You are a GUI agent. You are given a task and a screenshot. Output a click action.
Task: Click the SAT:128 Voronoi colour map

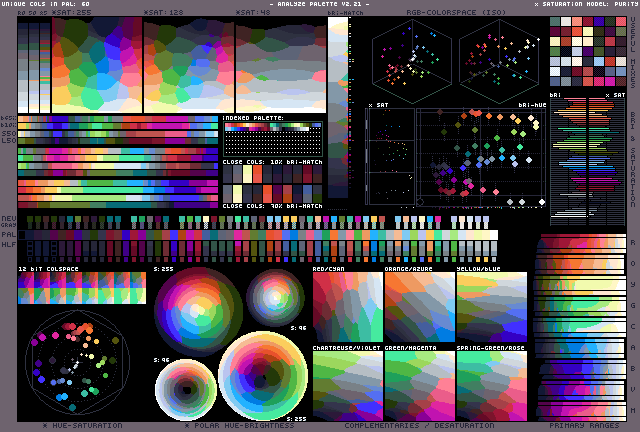[x=189, y=65]
